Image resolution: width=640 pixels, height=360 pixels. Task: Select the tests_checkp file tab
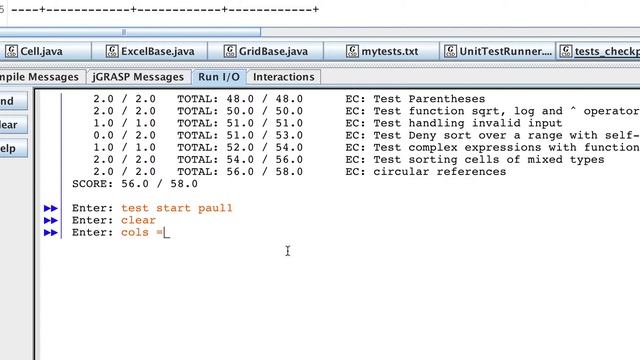pos(598,51)
